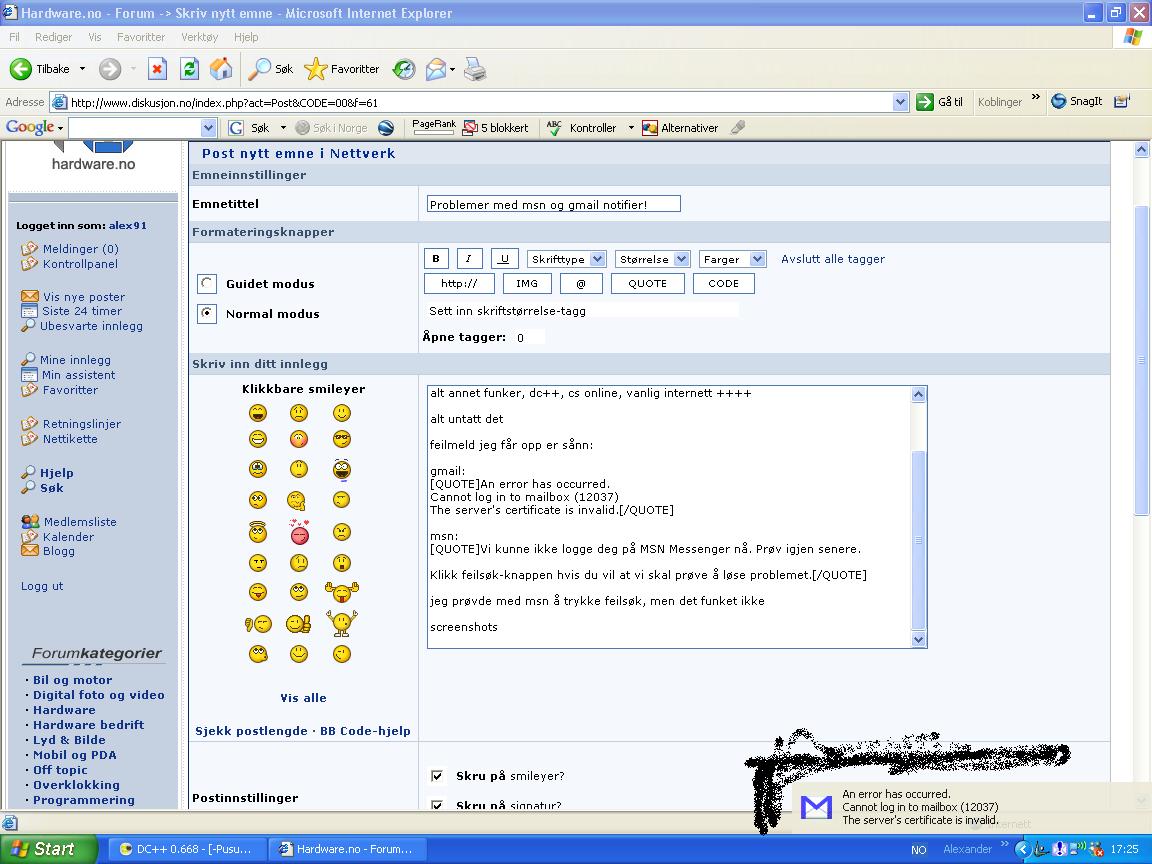Click Avslutt alle tagger link
This screenshot has height=864, width=1152.
832,259
